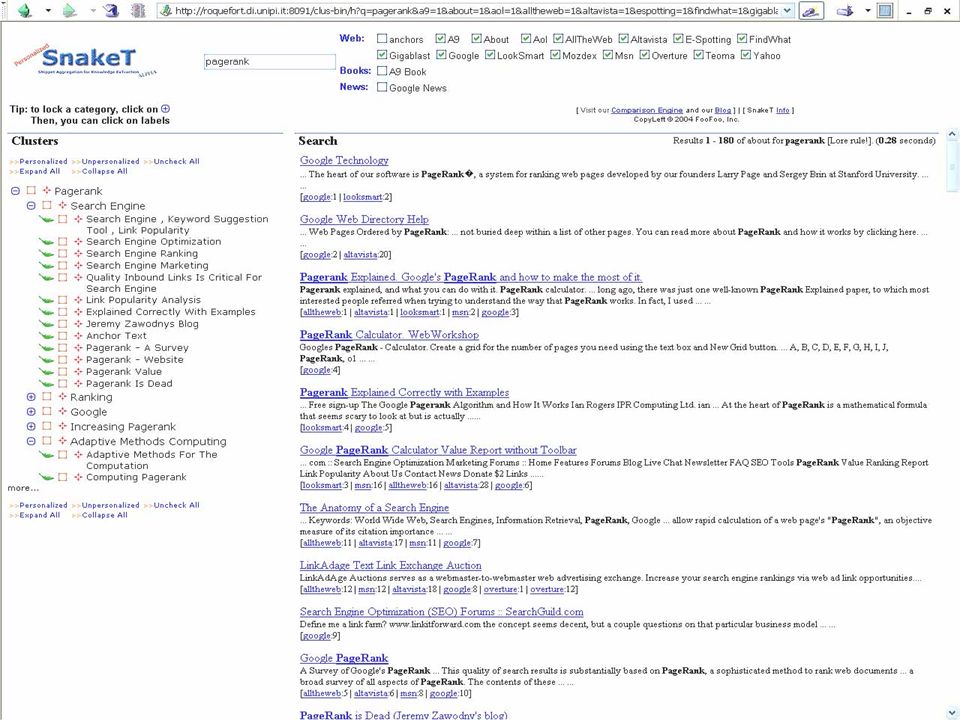Click red lock cross next to Explained Correctly With Examples
Screen dimensions: 960x720
pyautogui.click(x=78, y=312)
